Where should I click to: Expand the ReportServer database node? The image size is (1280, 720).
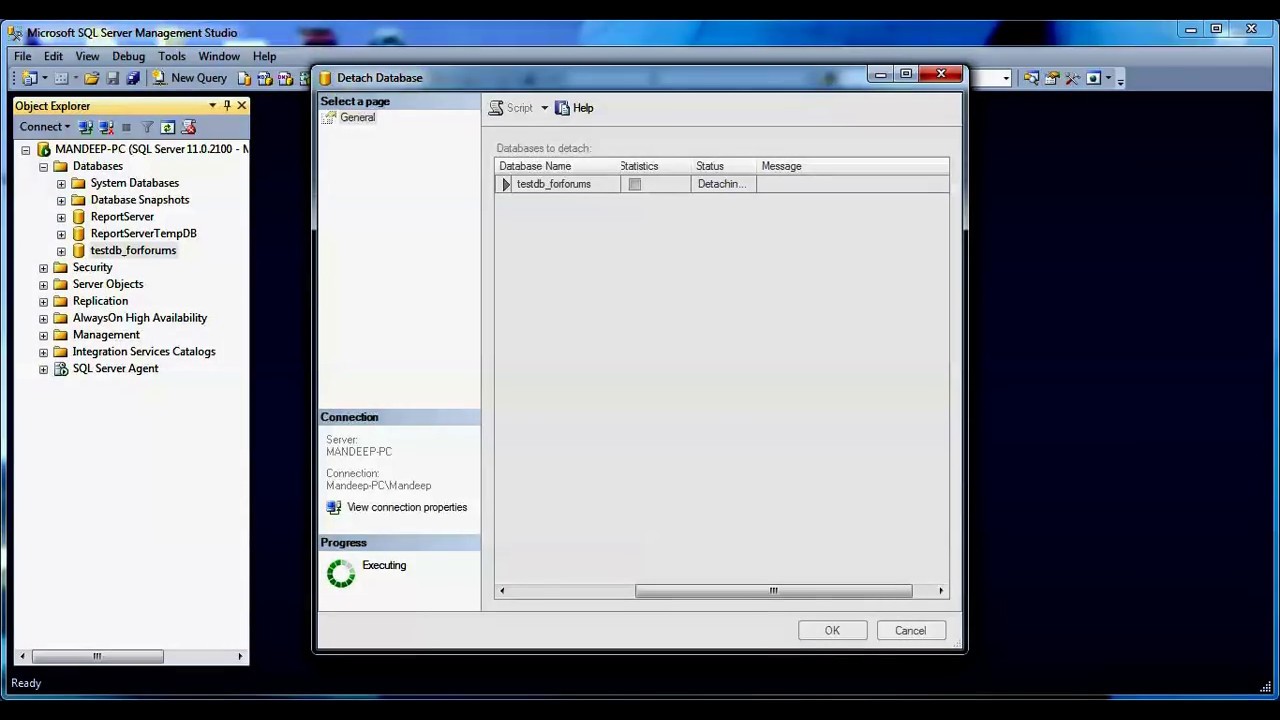pos(61,217)
